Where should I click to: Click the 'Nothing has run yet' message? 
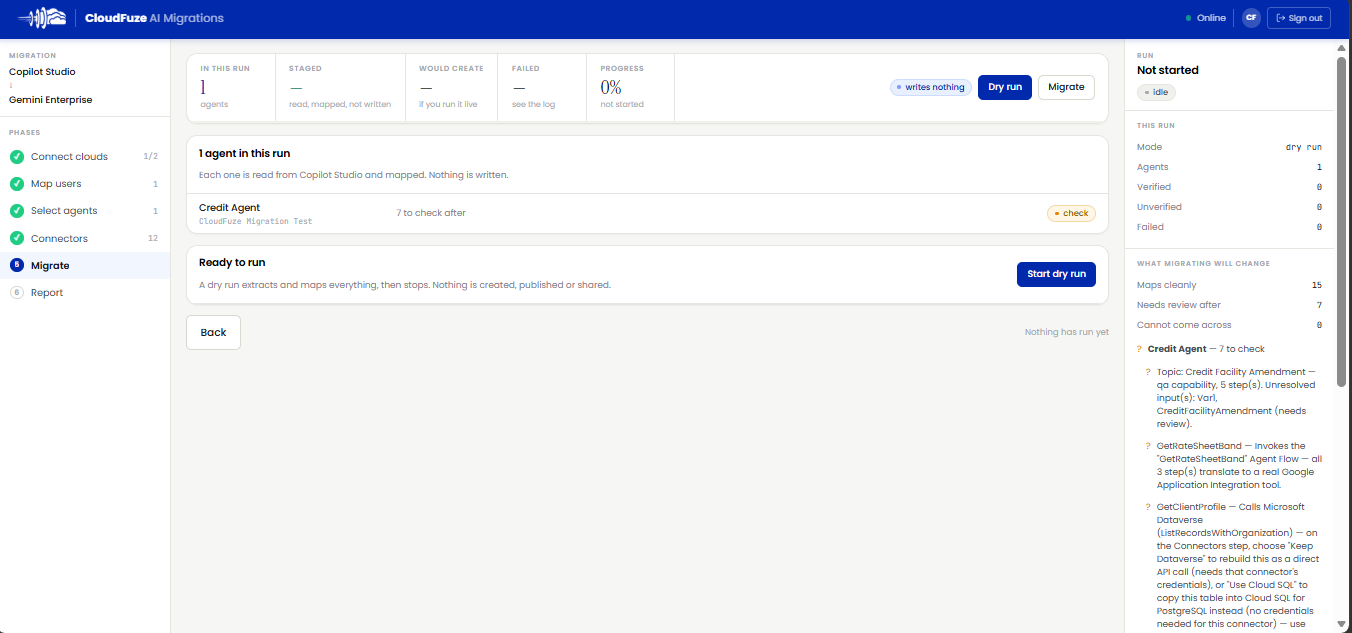tap(1067, 332)
